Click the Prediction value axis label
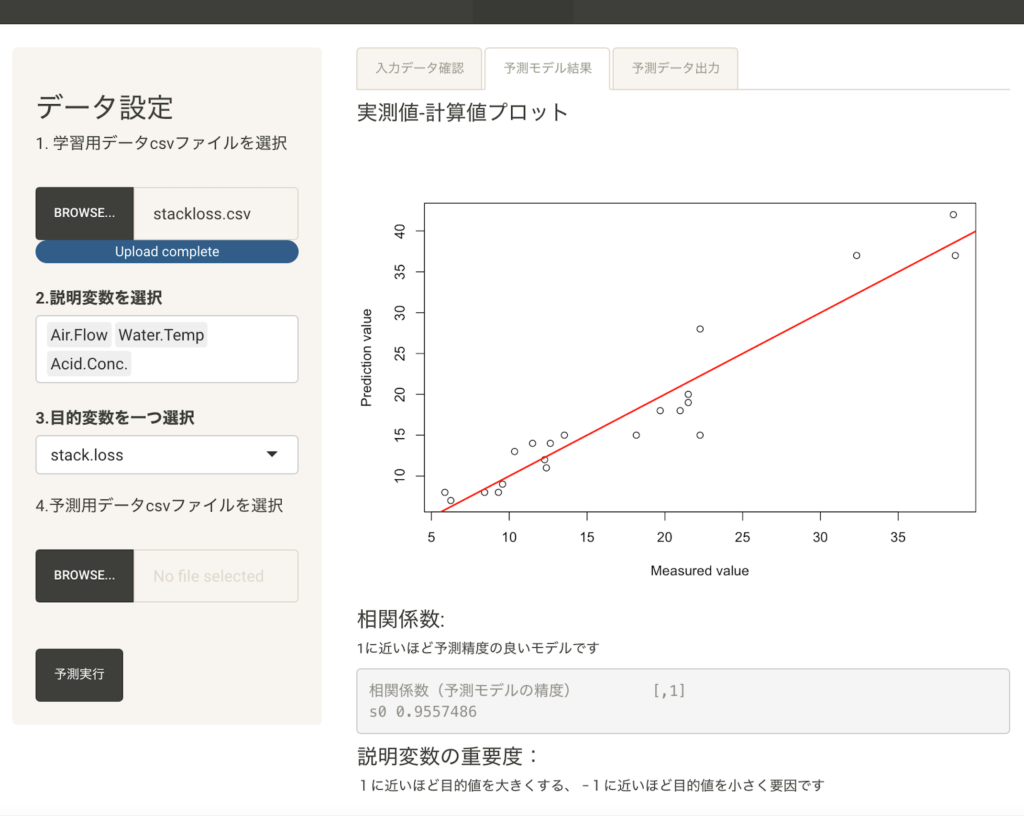Image resolution: width=1024 pixels, height=816 pixels. pos(366,357)
